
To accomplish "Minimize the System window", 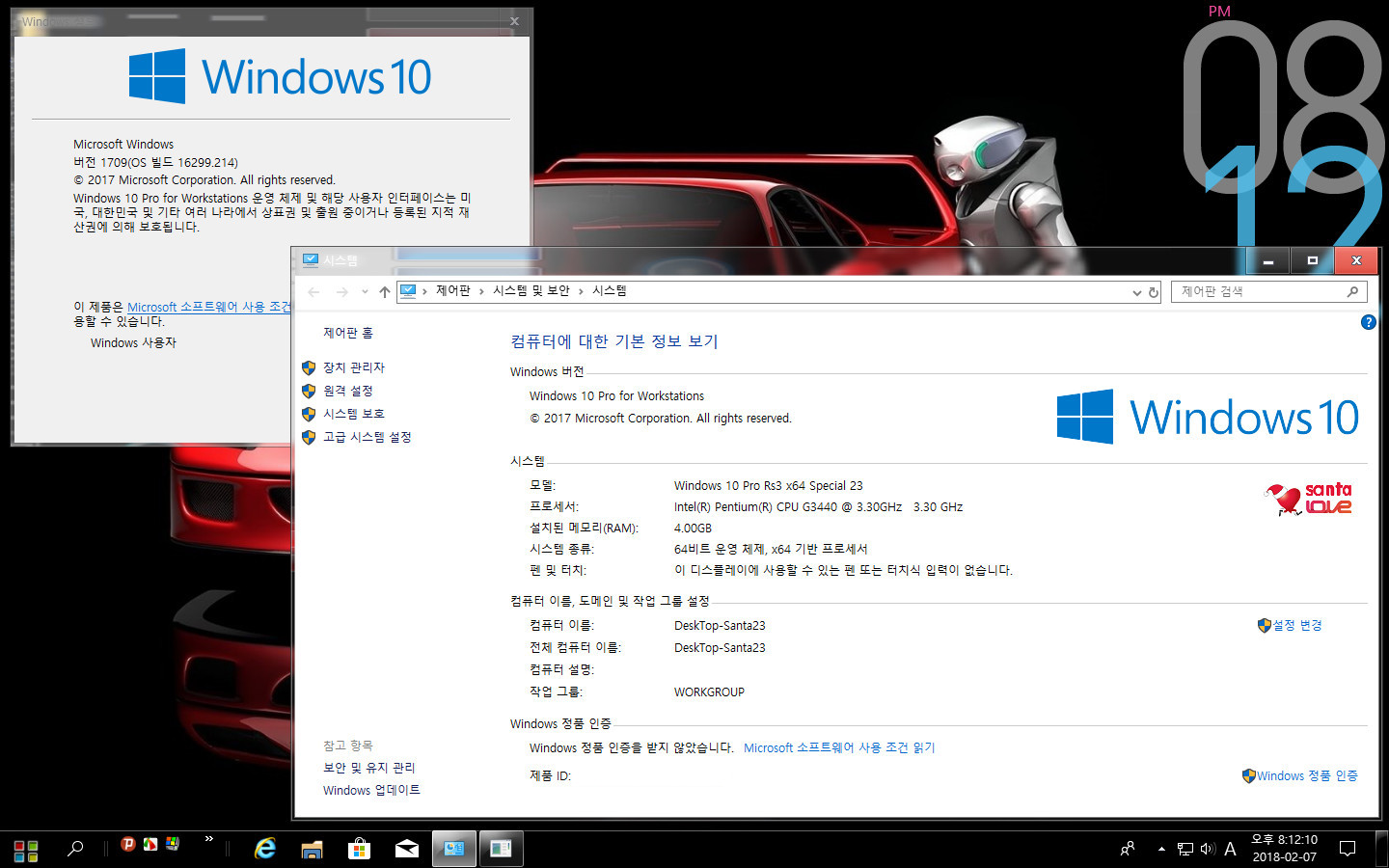I will (1268, 260).
